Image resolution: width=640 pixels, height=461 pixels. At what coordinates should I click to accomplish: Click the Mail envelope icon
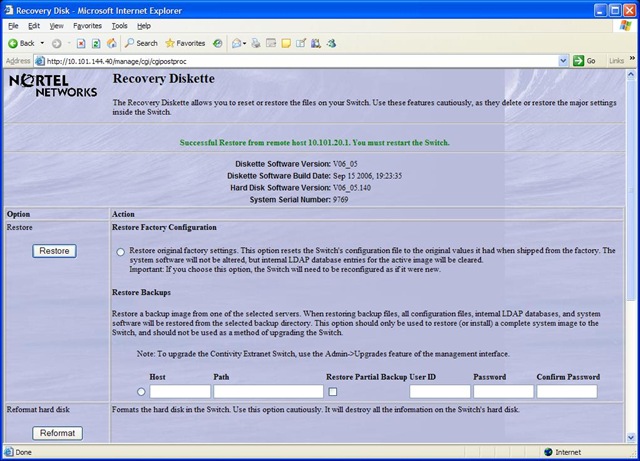click(x=236, y=43)
